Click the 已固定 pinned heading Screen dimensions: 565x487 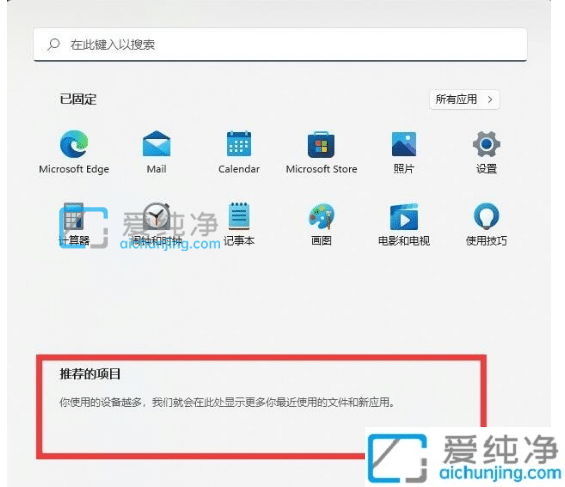click(x=78, y=99)
